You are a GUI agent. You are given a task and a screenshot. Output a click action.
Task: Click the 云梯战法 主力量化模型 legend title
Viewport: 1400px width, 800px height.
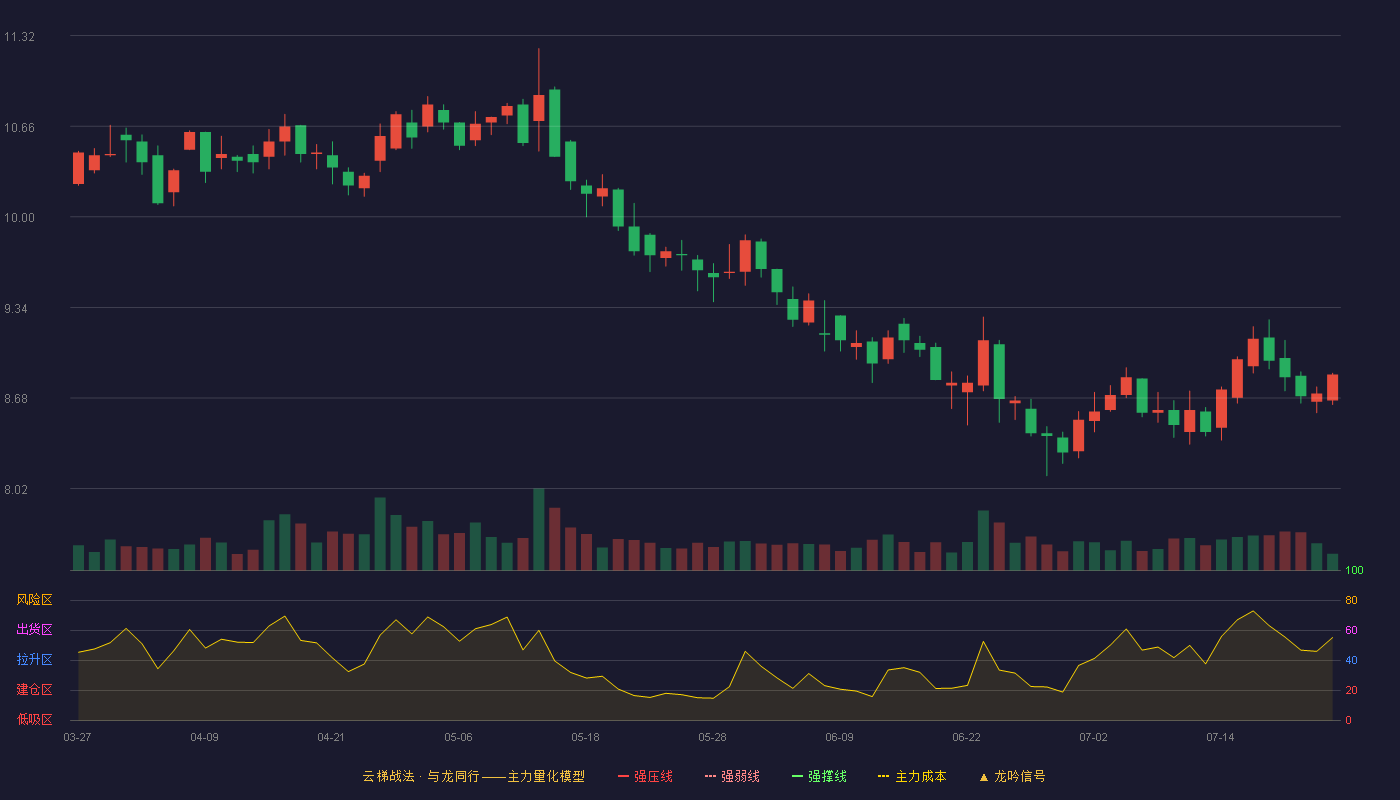pos(474,776)
